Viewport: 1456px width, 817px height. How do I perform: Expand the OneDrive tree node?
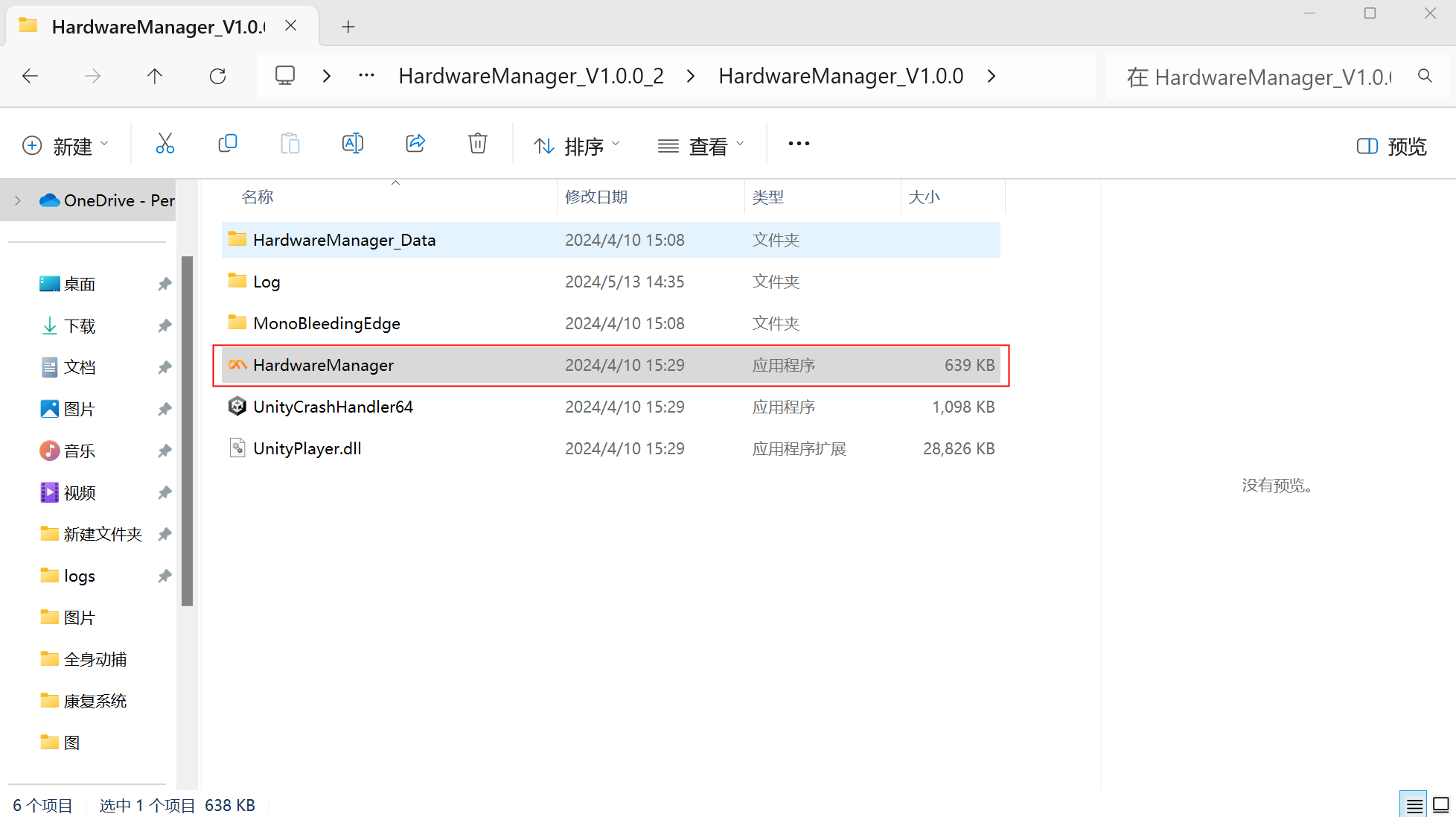tap(18, 200)
